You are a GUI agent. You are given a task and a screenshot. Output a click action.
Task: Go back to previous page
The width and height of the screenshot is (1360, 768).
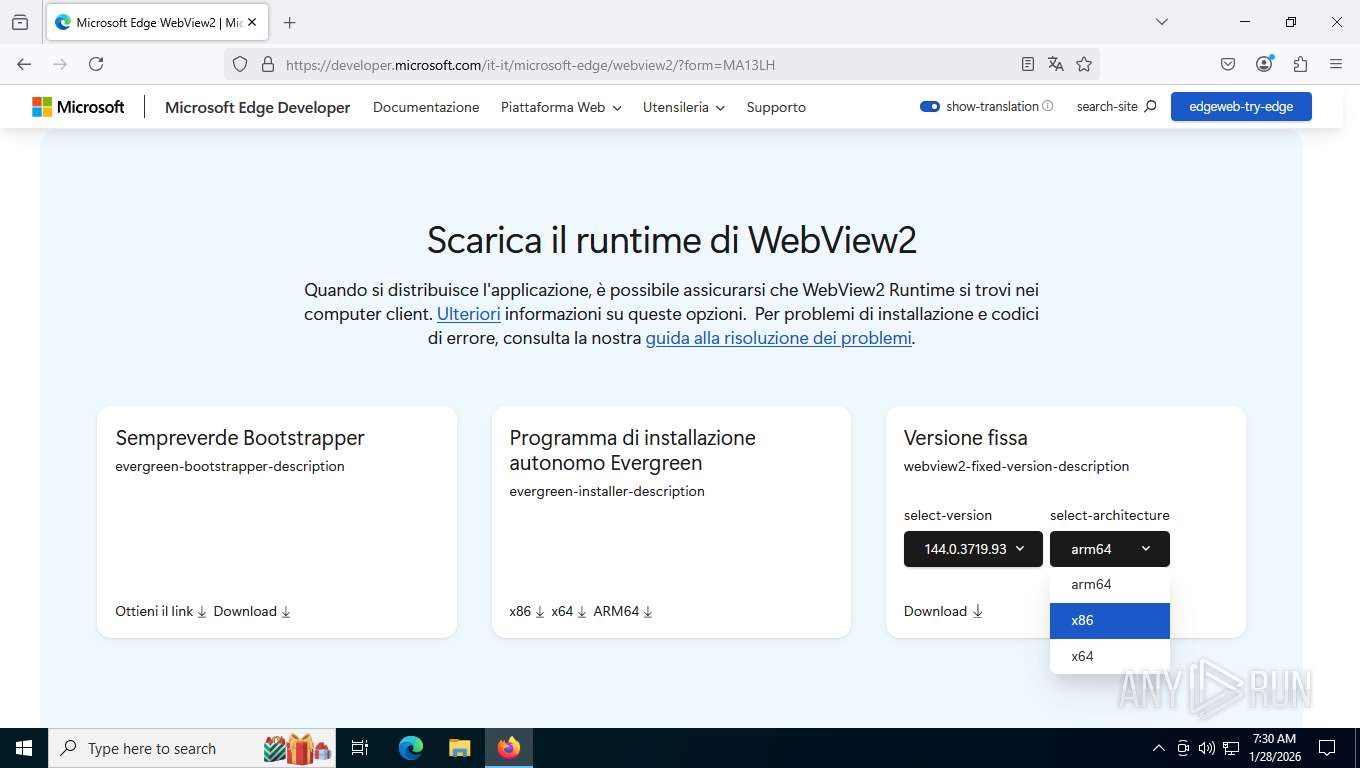click(24, 64)
